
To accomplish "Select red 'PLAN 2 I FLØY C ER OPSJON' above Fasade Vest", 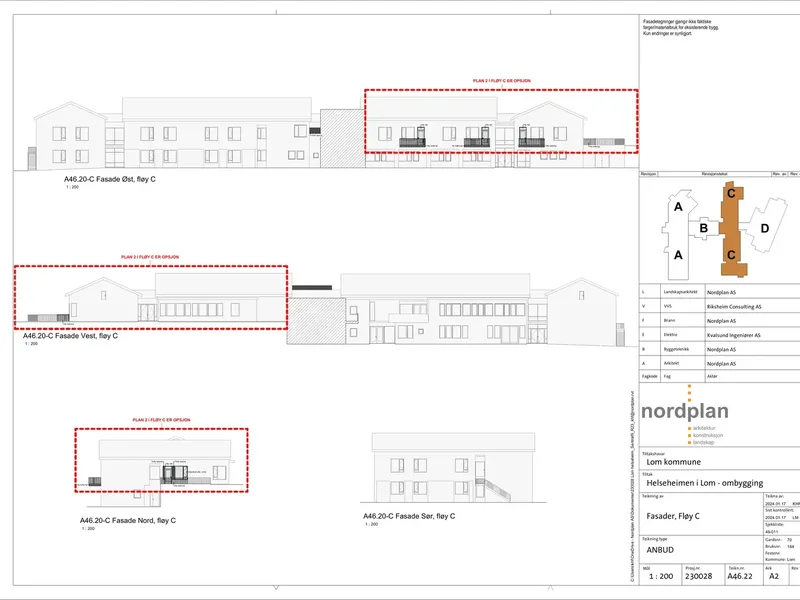I will click(150, 257).
